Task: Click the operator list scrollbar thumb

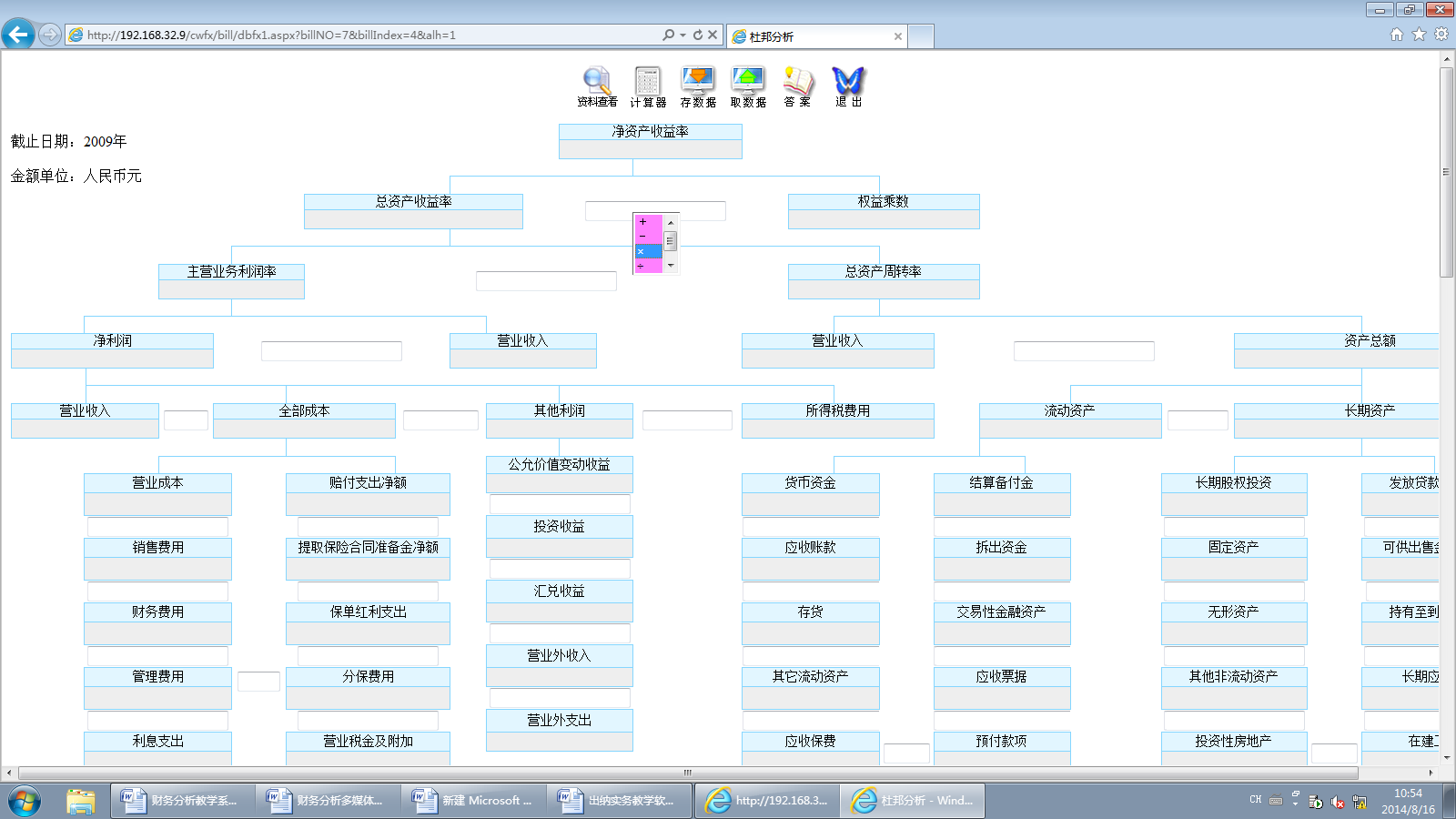Action: tap(671, 241)
